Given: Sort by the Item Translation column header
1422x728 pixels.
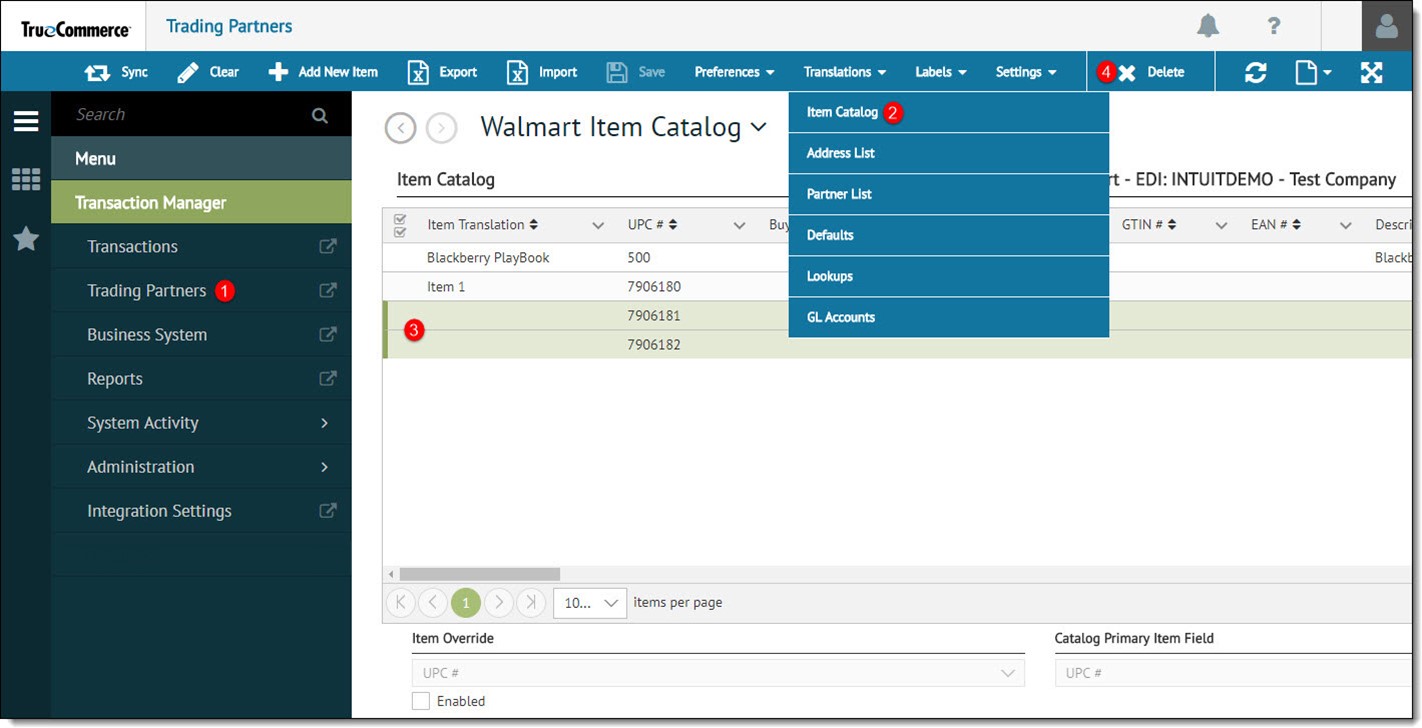Looking at the screenshot, I should click(x=482, y=225).
